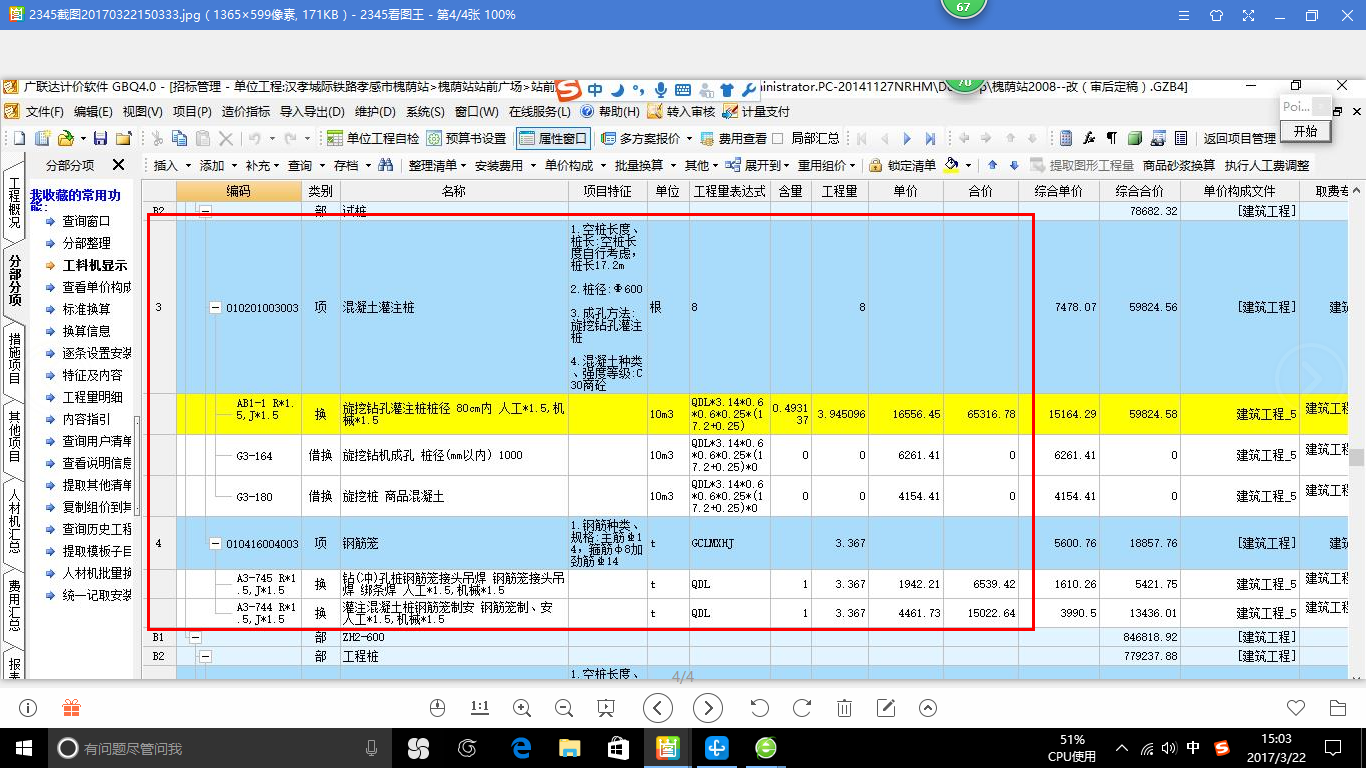Image resolution: width=1366 pixels, height=768 pixels.
Task: Click the image viewer zoom in magnifier
Action: pos(521,708)
